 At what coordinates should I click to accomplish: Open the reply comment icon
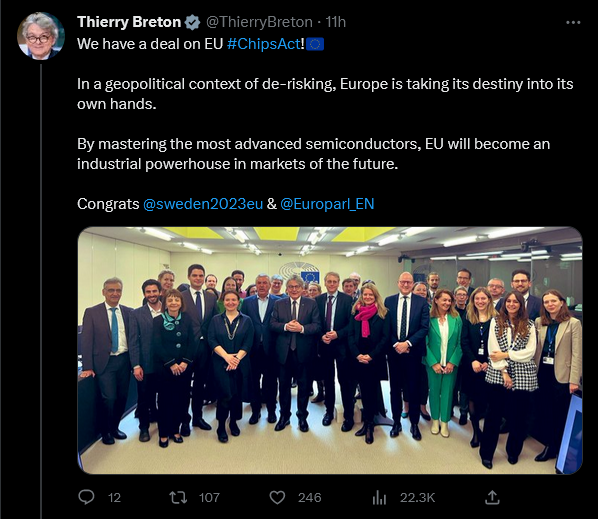[86, 497]
